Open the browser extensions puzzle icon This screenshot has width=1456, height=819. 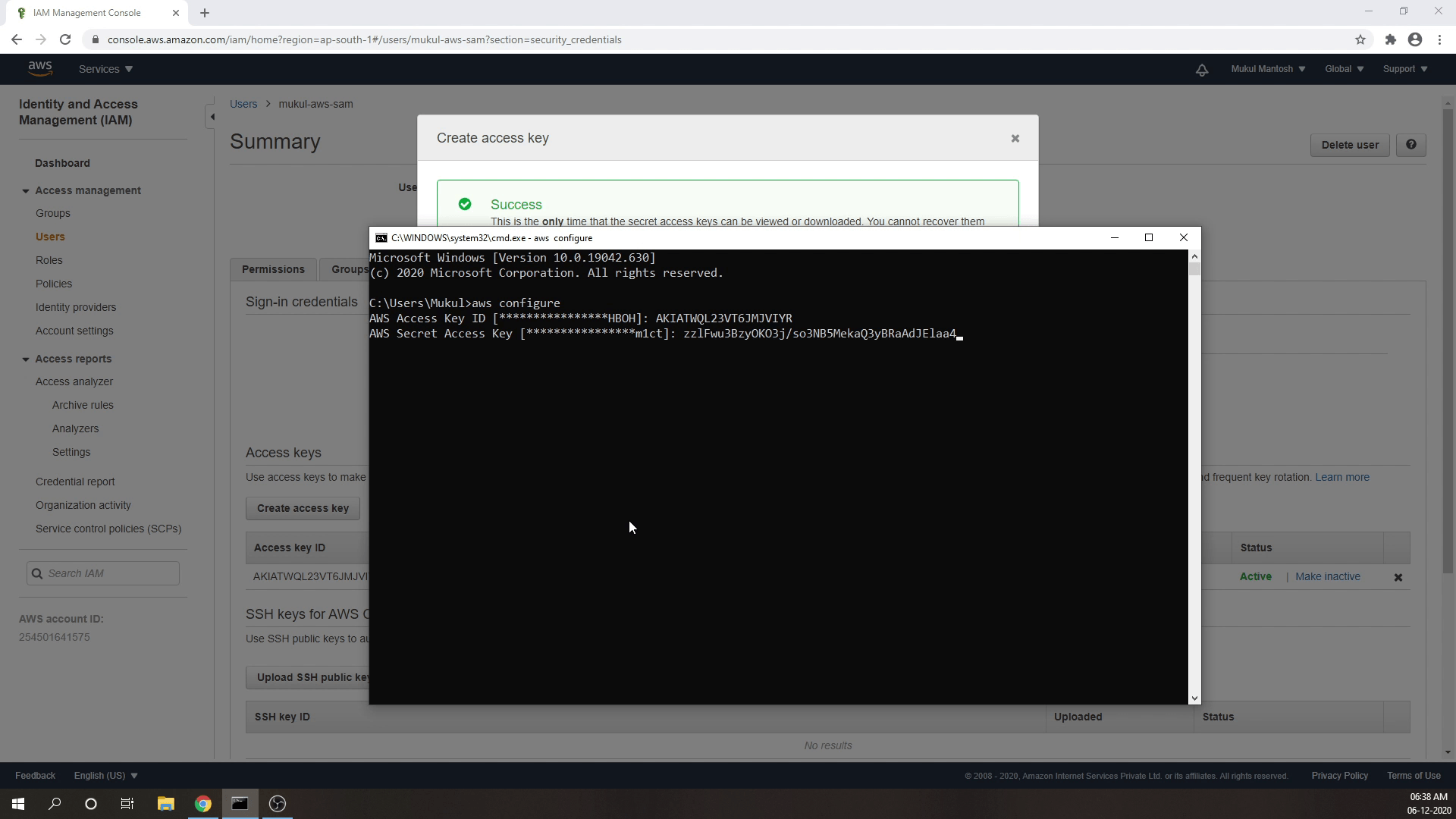[x=1390, y=39]
